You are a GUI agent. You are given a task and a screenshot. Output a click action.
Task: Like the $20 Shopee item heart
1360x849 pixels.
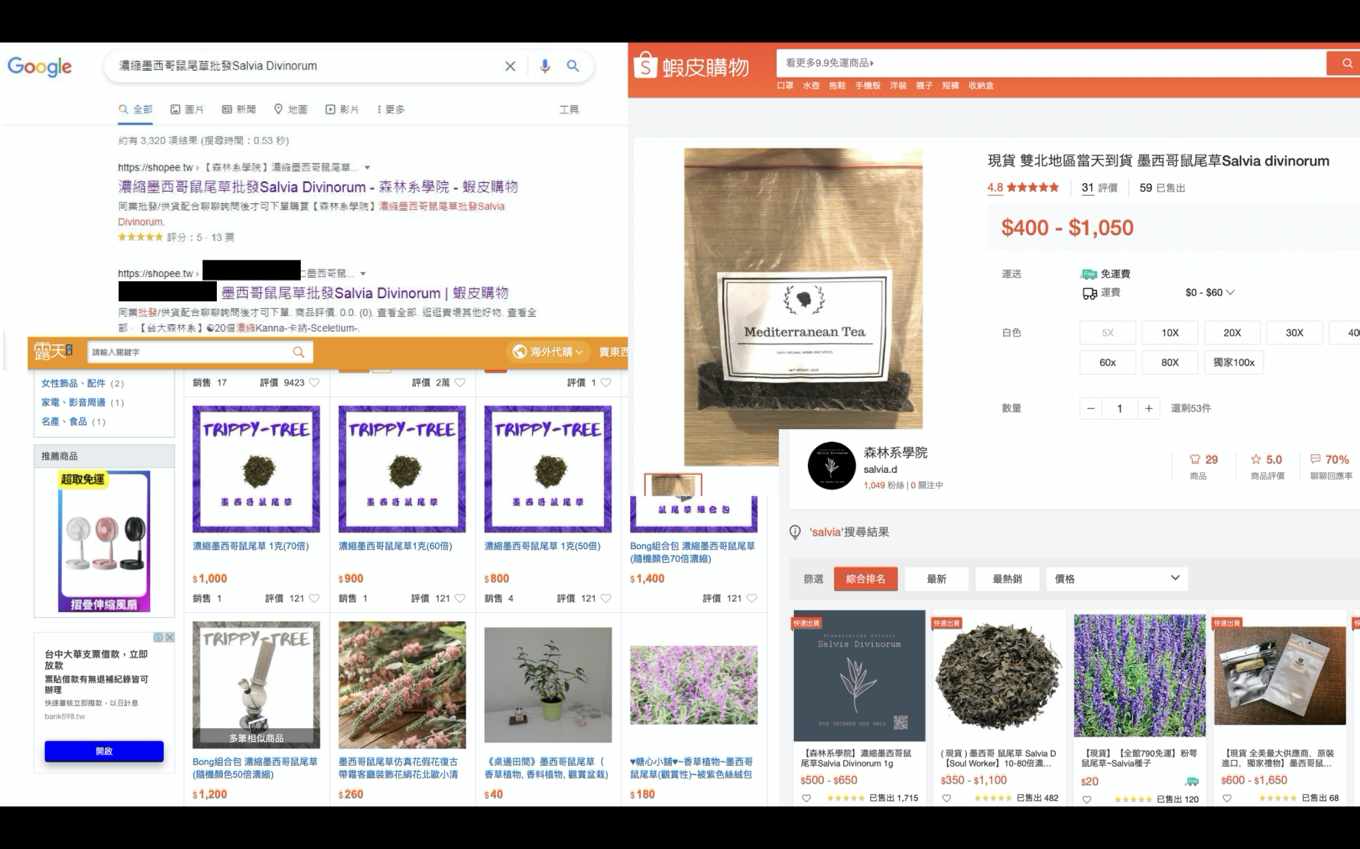[x=1087, y=799]
